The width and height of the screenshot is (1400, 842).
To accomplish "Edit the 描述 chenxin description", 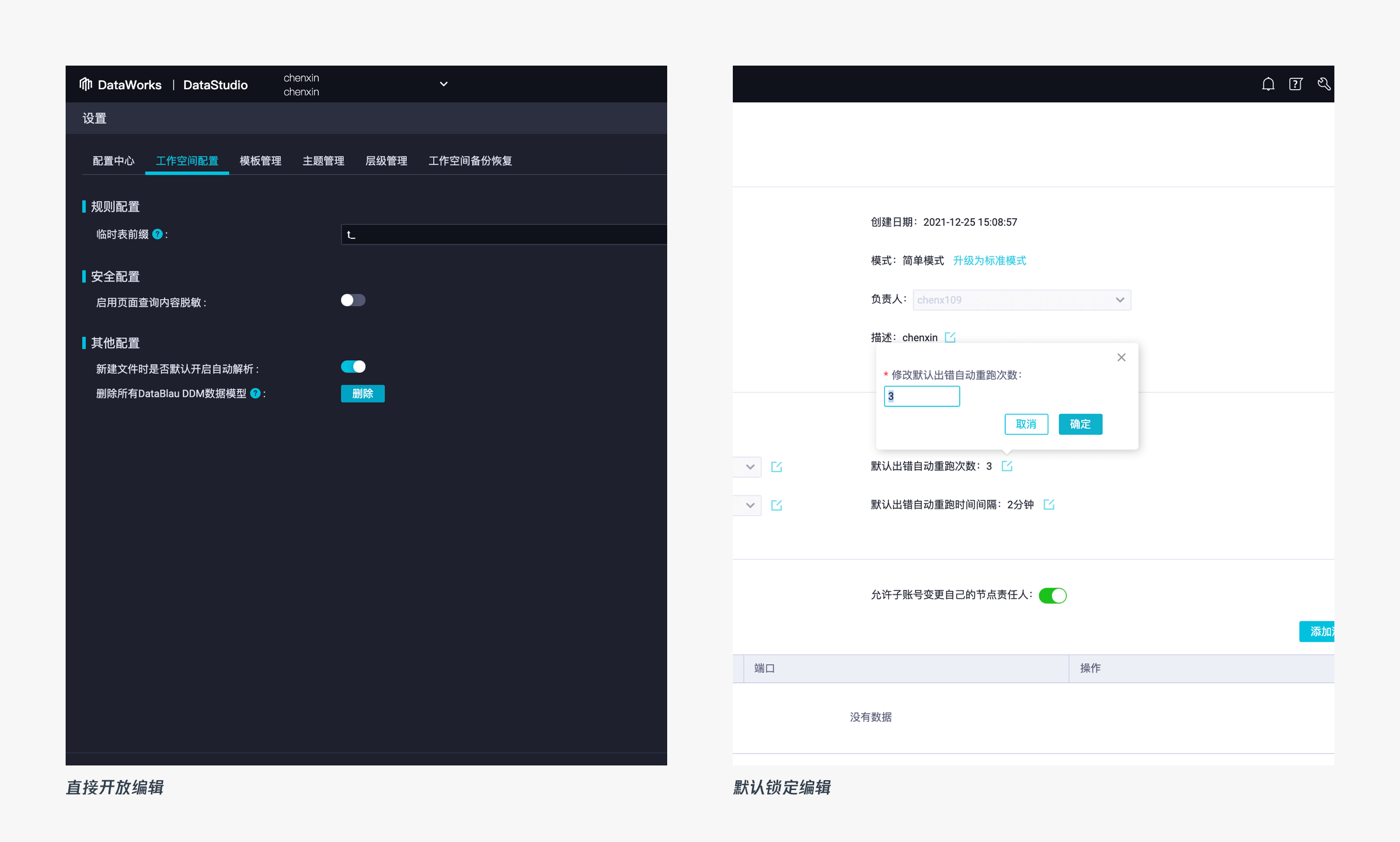I will tap(950, 337).
